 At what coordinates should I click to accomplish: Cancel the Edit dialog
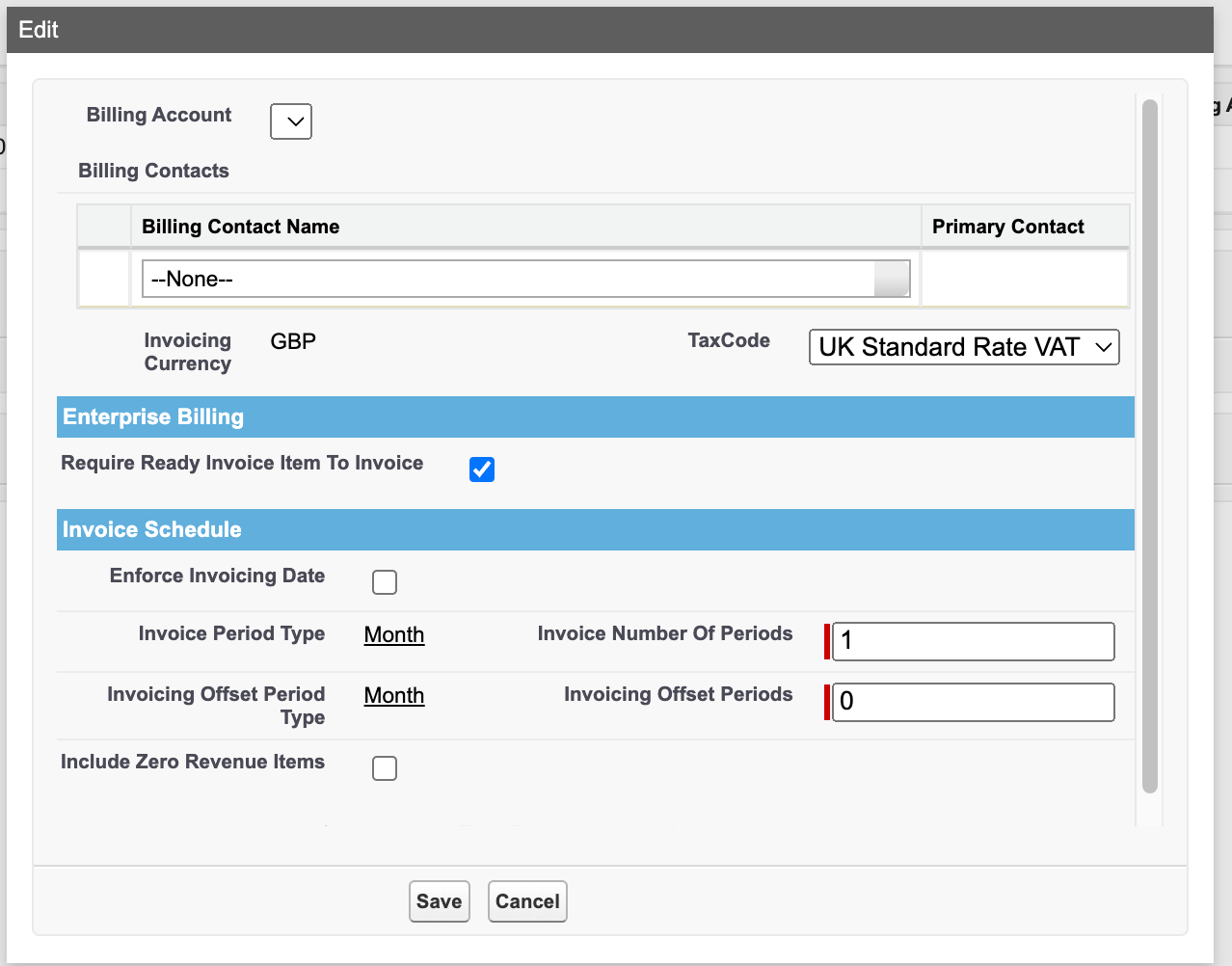527,901
